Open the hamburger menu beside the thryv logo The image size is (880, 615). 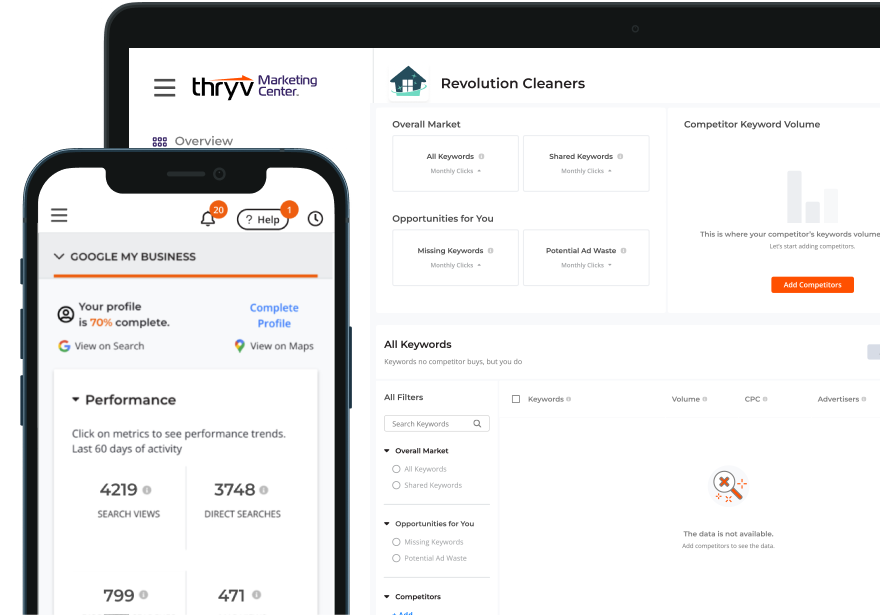point(164,88)
